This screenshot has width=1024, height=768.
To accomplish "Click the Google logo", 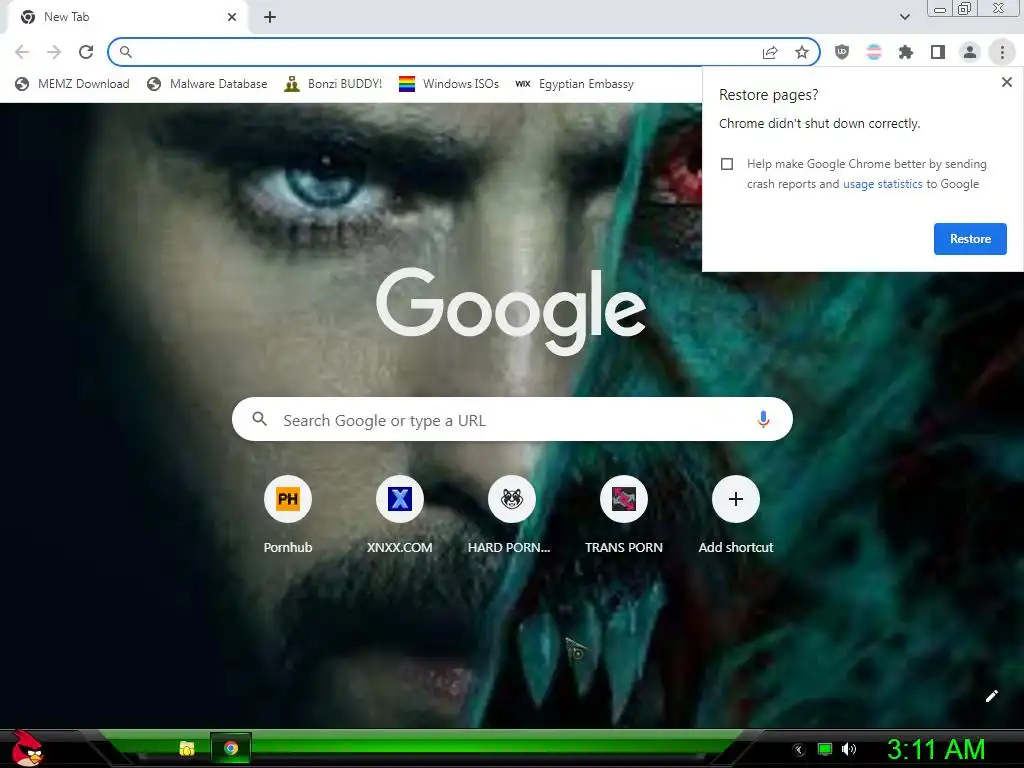I will [511, 312].
